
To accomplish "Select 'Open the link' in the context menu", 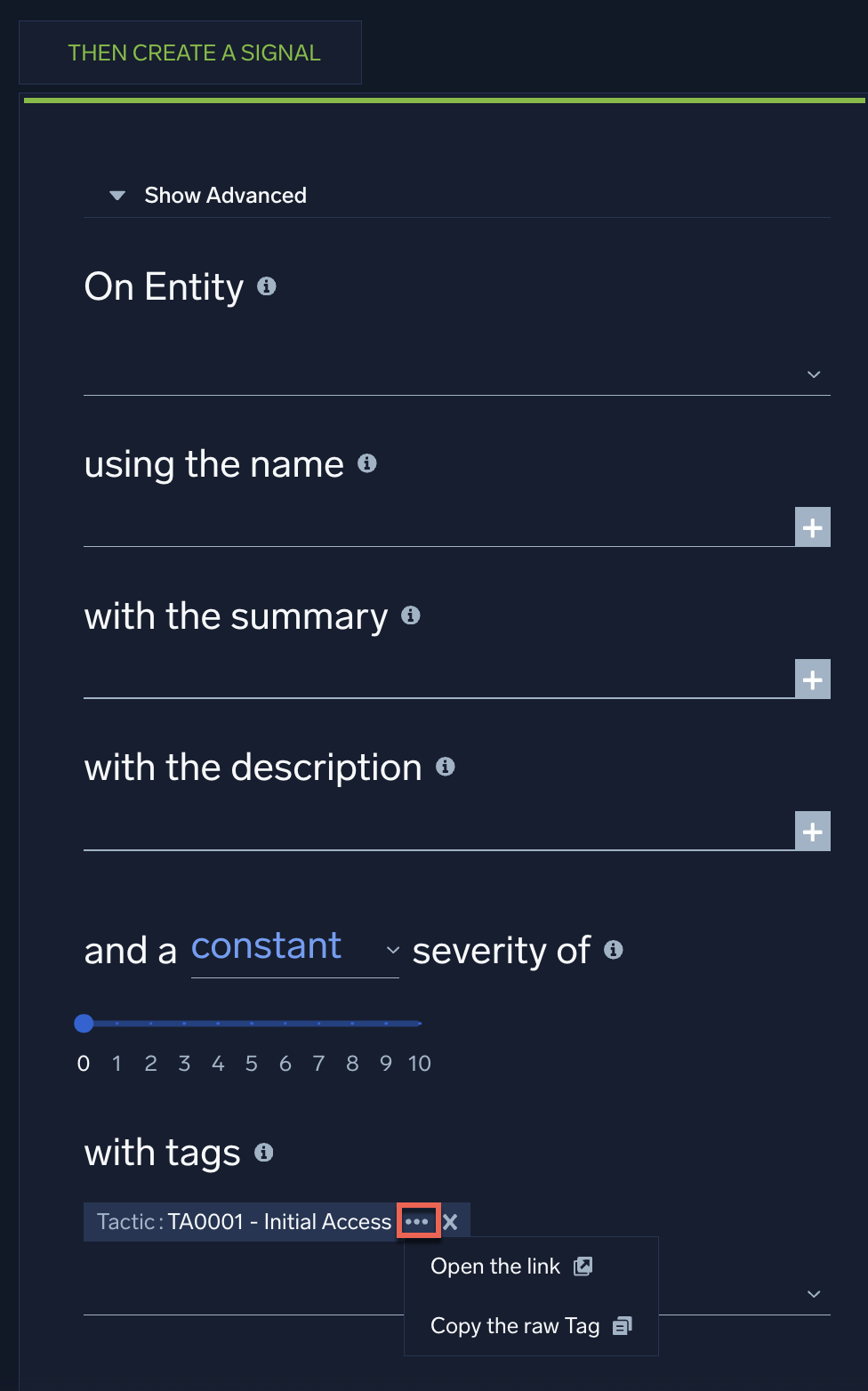I will coord(494,1266).
